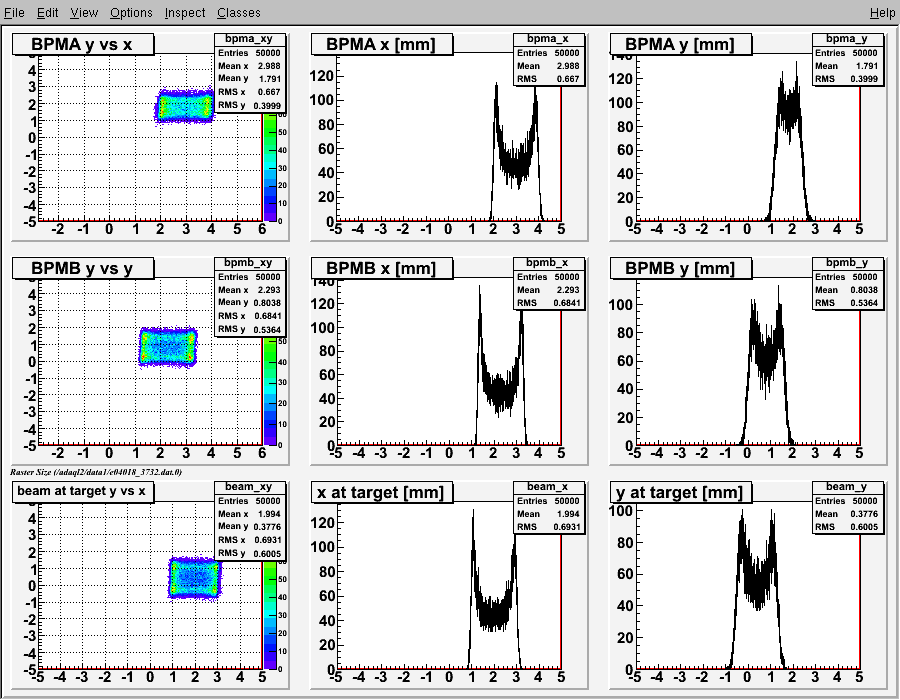This screenshot has height=700, width=900.
Task: Click the beam at target 2D spot
Action: pos(195,577)
